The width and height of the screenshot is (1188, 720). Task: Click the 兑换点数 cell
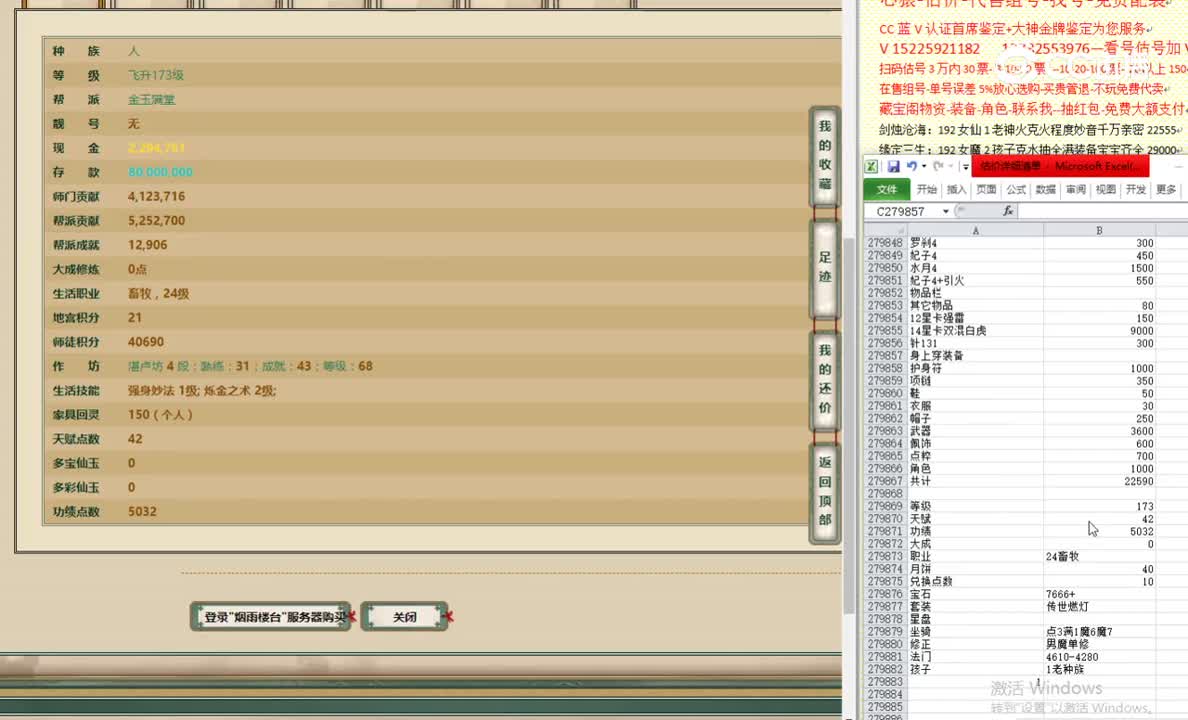coord(975,581)
